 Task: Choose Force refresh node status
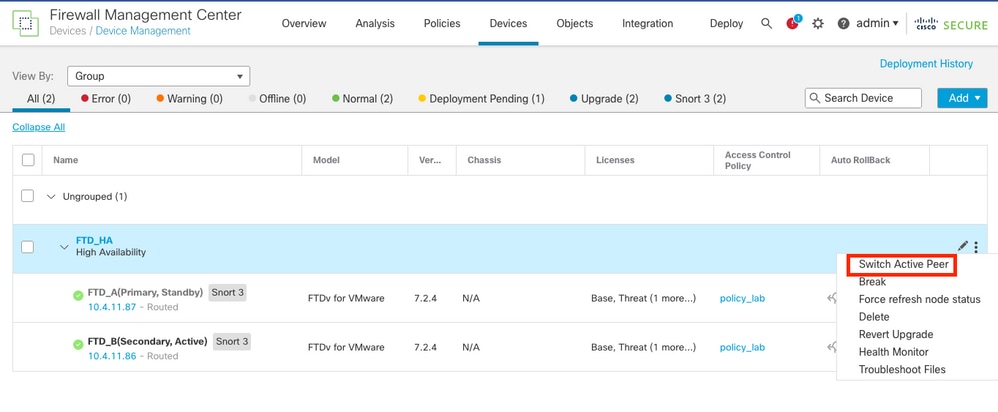pos(919,299)
